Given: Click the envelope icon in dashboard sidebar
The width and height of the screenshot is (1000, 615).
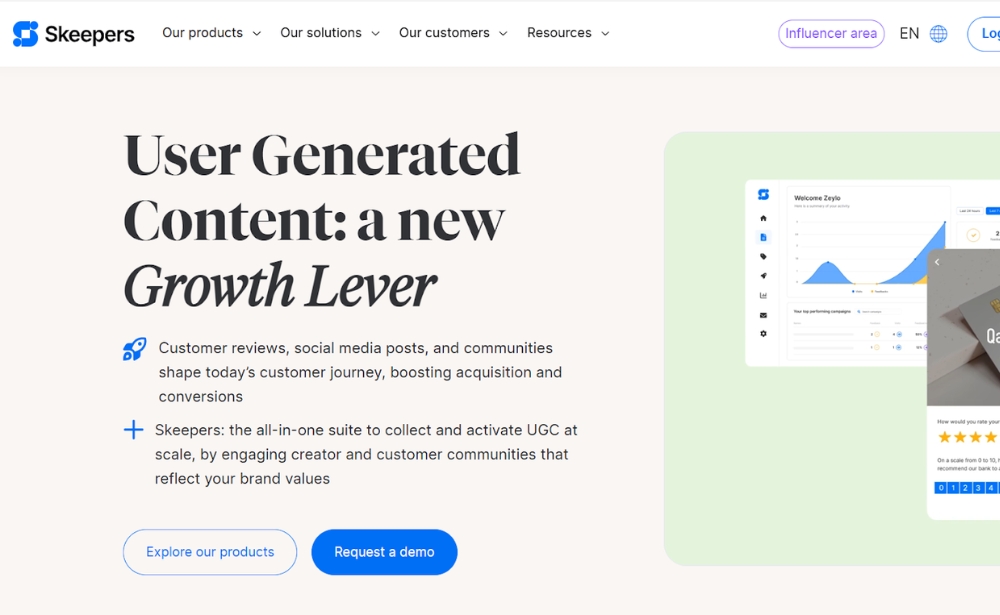Looking at the screenshot, I should (x=763, y=315).
